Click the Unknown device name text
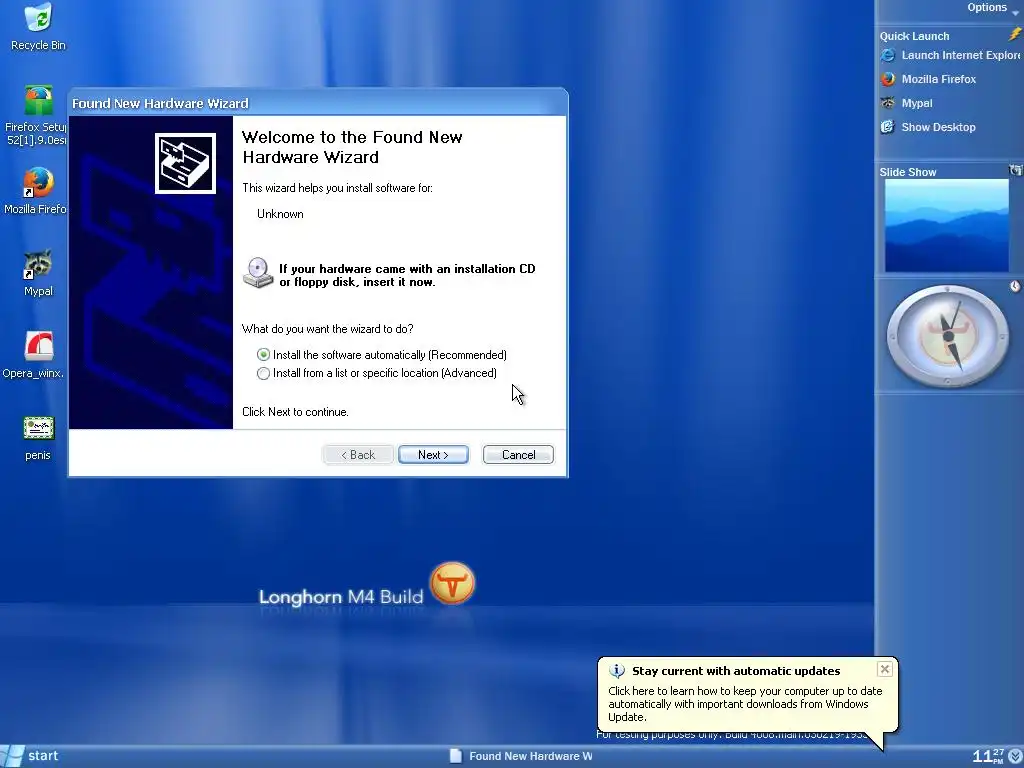 coord(280,214)
